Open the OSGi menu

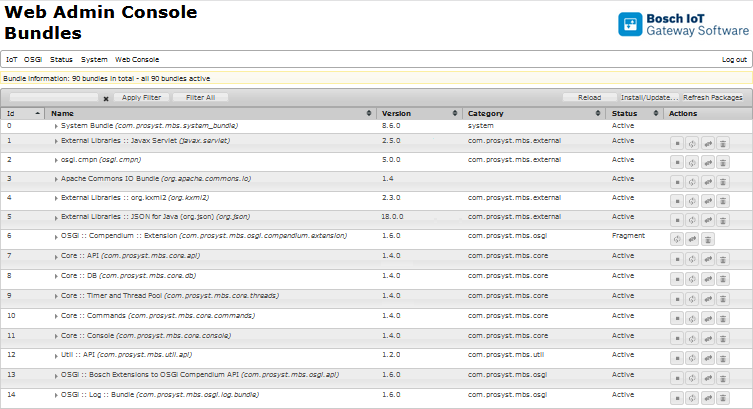coord(33,60)
